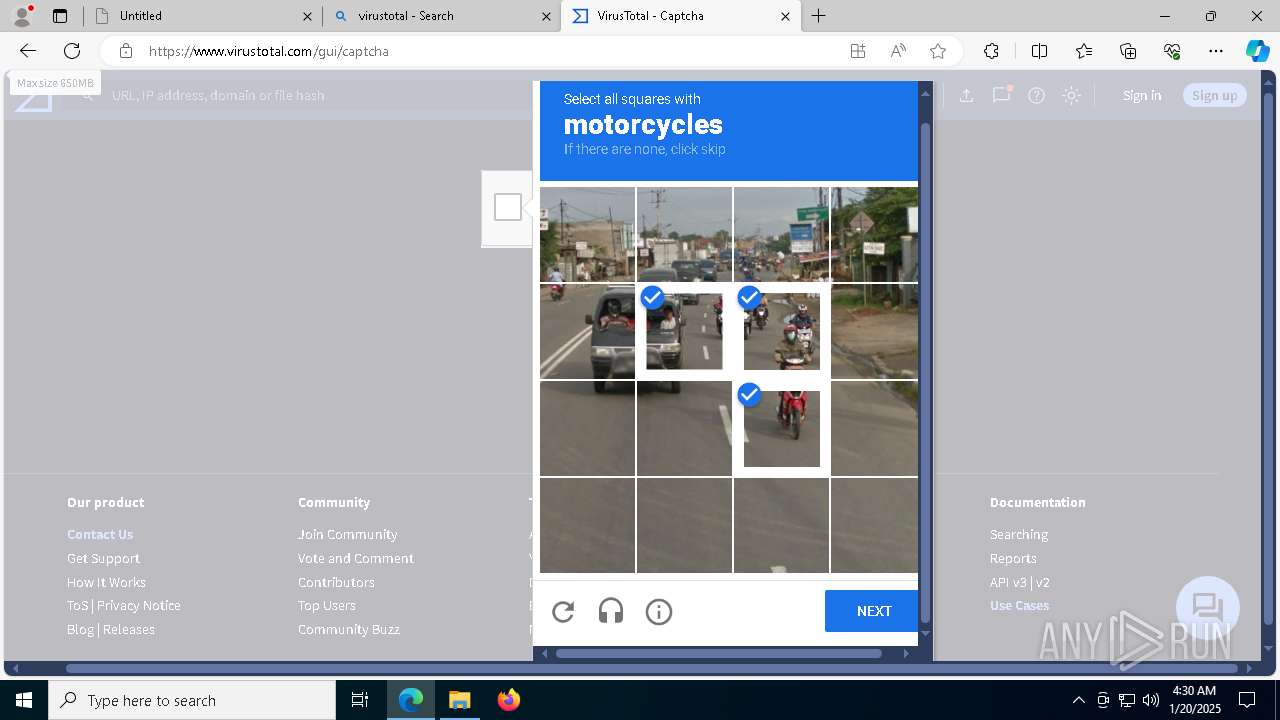Open Contributors link
This screenshot has width=1280, height=720.
pos(336,582)
